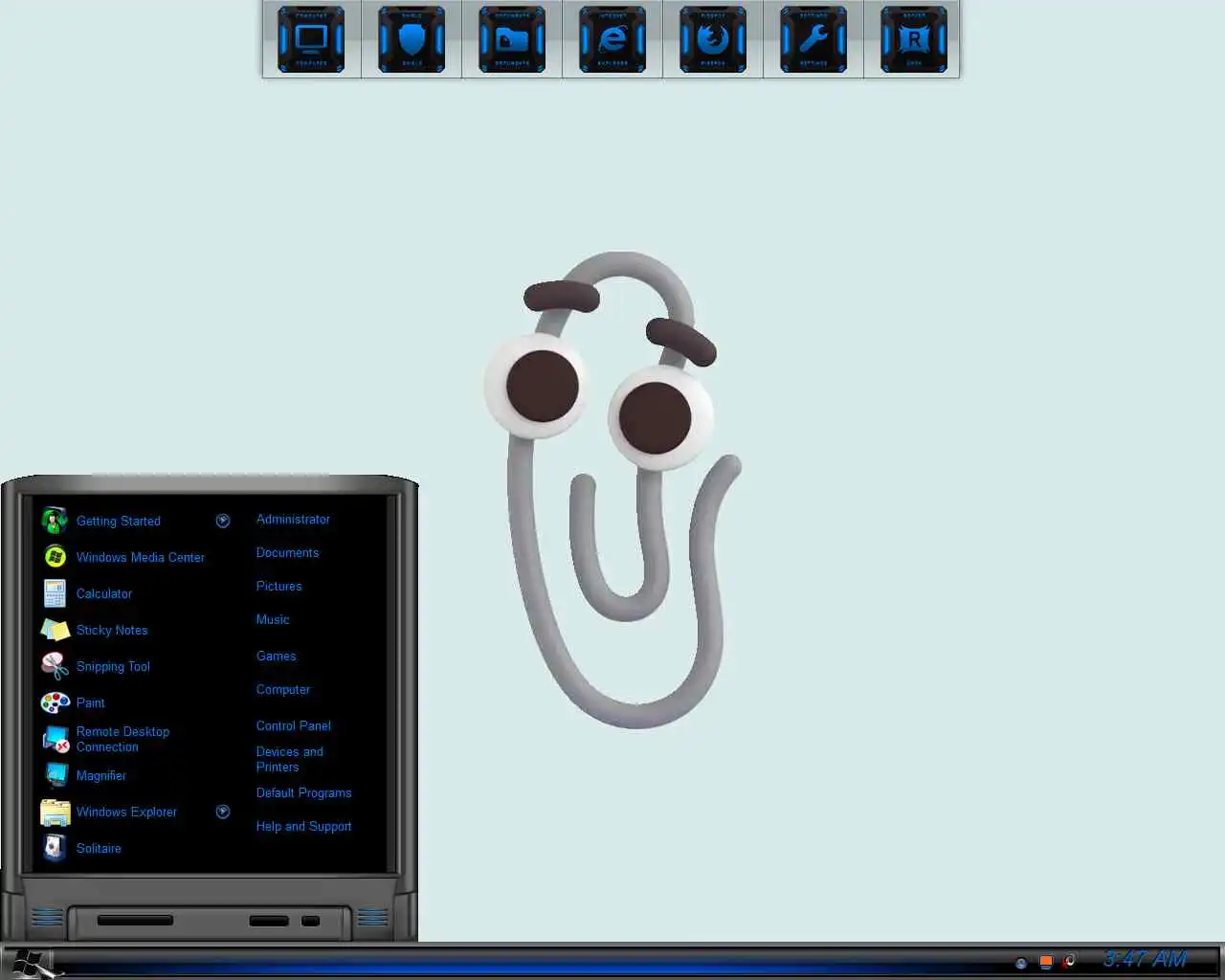
Task: Expand the Windows Explorer jump list arrow
Action: [223, 812]
